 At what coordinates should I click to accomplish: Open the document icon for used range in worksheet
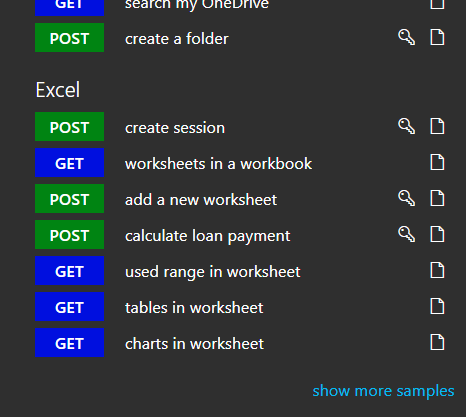(437, 270)
